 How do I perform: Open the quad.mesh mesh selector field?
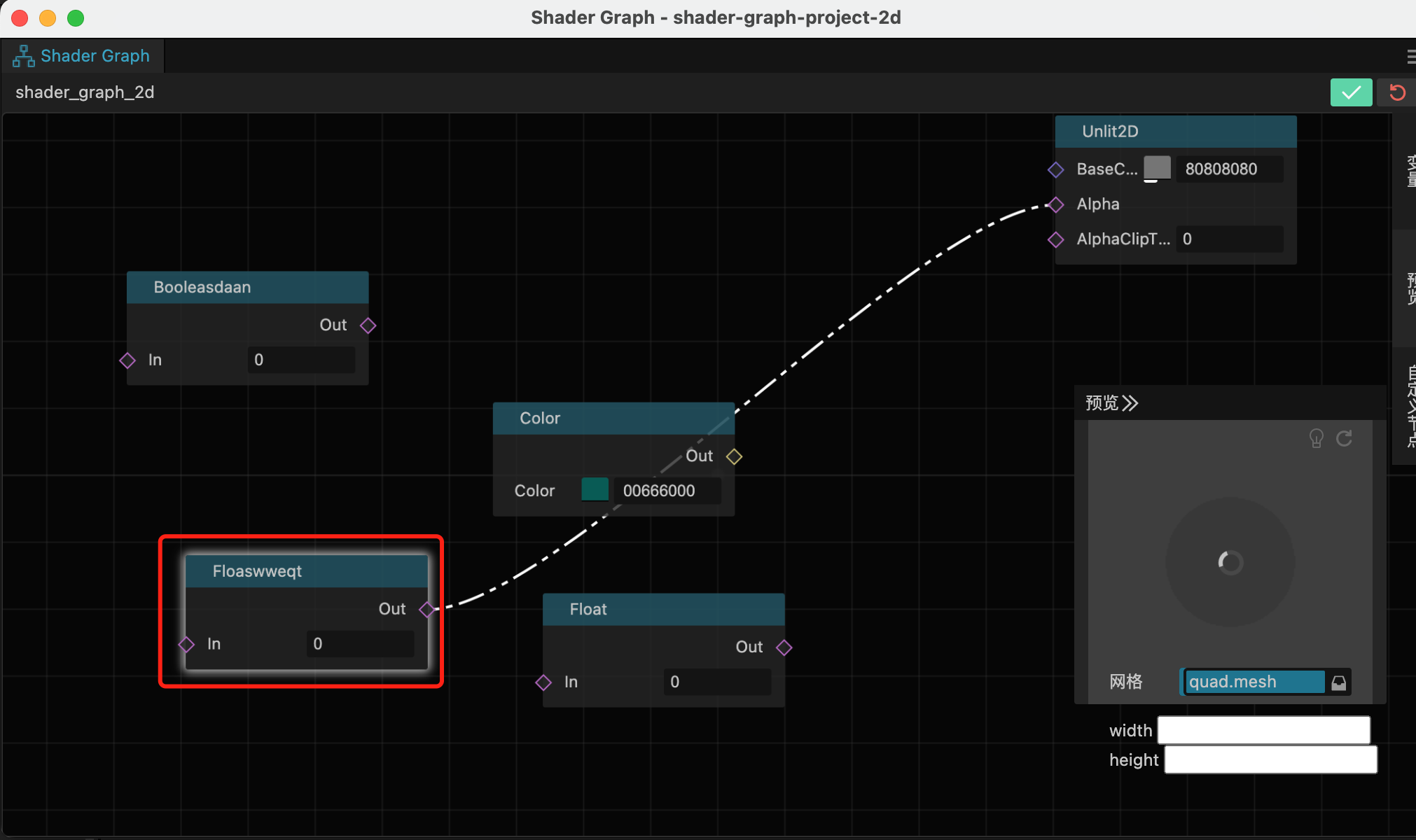[1253, 682]
